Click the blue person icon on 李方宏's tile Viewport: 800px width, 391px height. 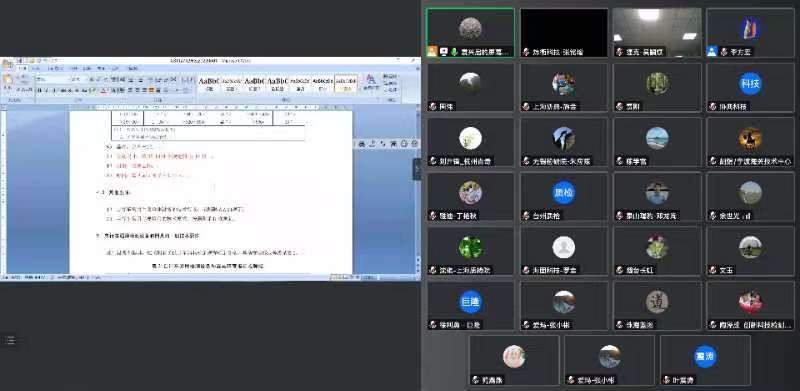pos(712,52)
